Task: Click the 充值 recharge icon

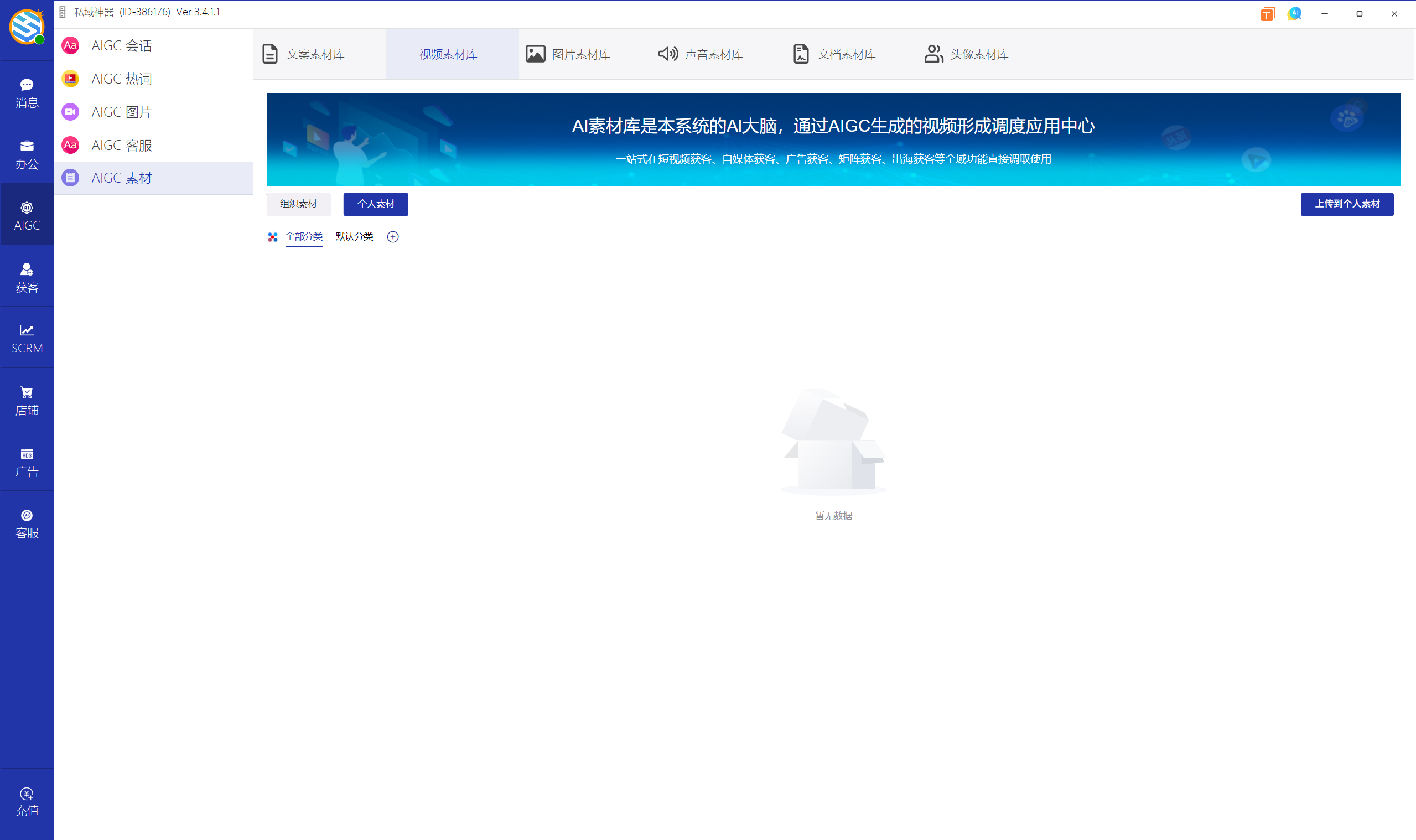Action: pyautogui.click(x=27, y=800)
